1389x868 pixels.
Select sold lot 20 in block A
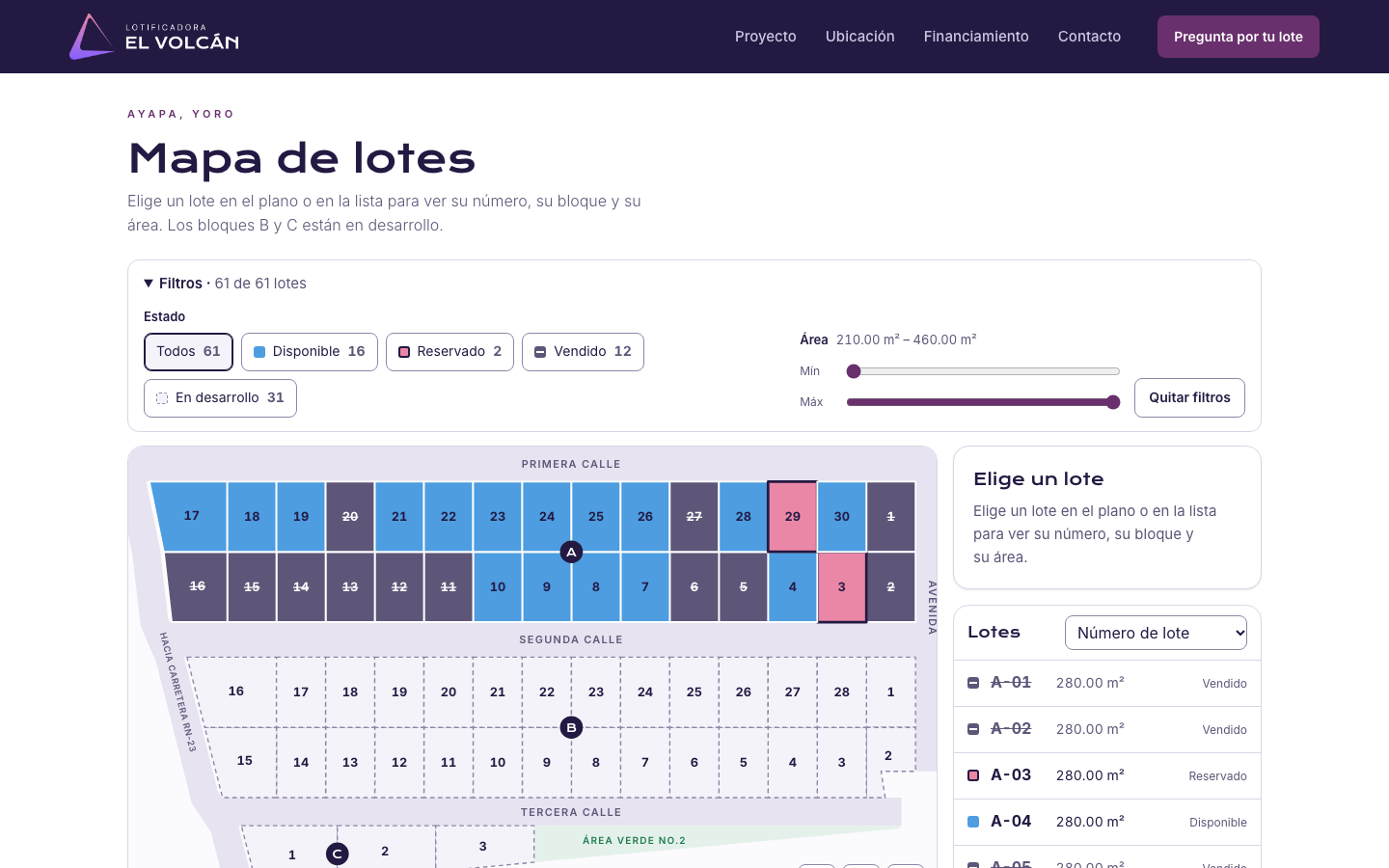[350, 517]
